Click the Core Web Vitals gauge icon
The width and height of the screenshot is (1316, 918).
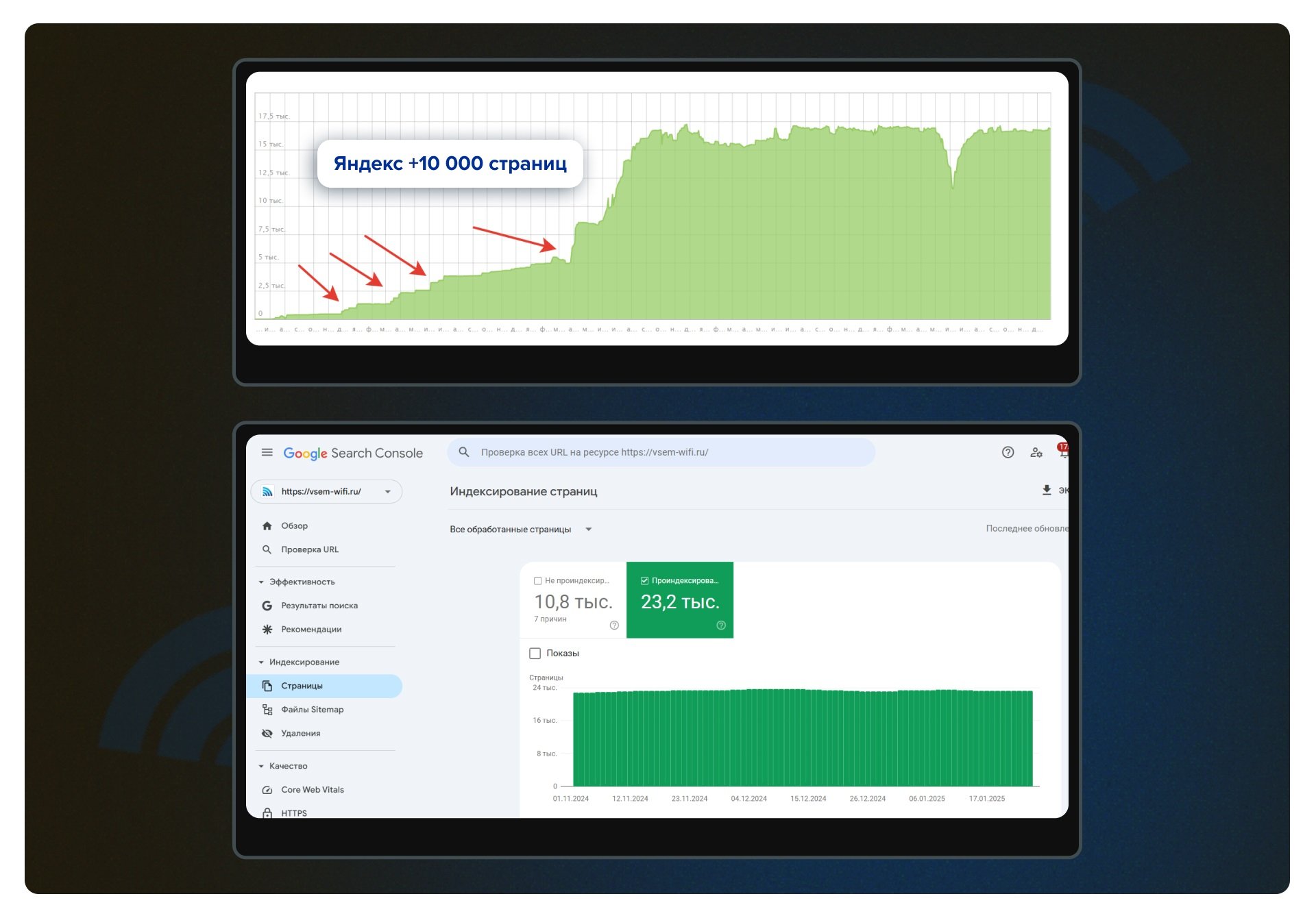coord(267,790)
